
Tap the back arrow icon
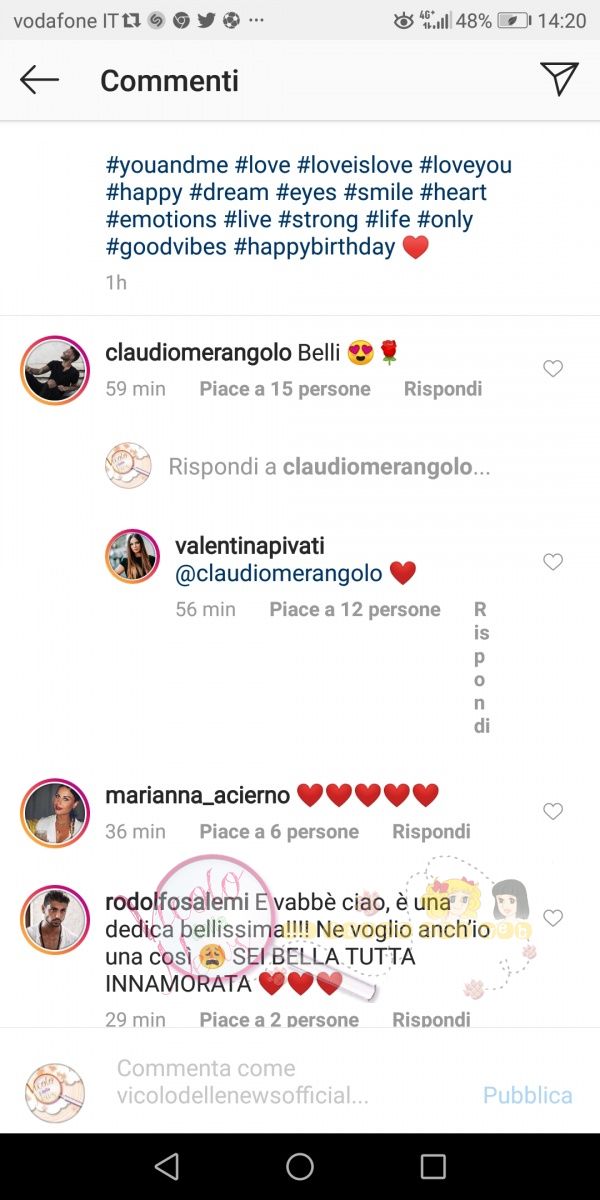tap(40, 80)
